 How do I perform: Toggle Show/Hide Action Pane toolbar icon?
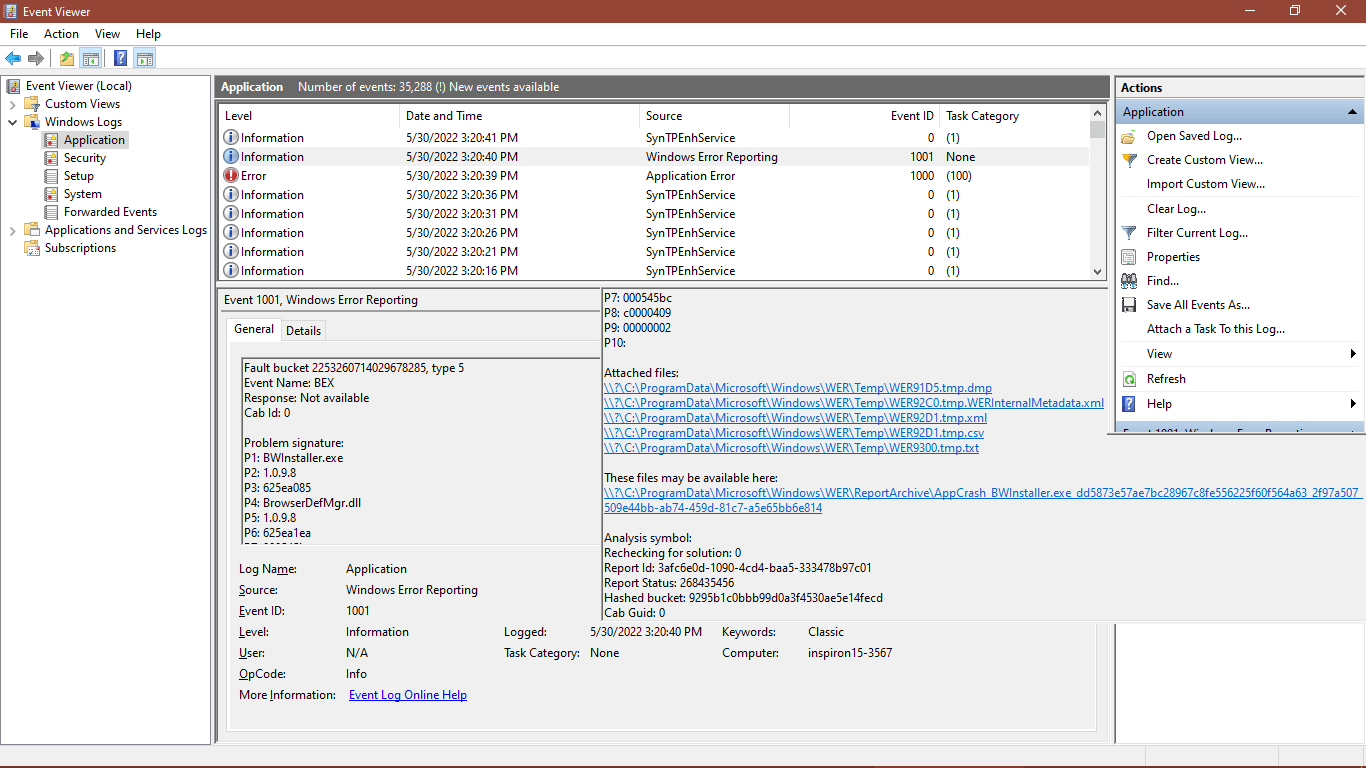tap(145, 58)
